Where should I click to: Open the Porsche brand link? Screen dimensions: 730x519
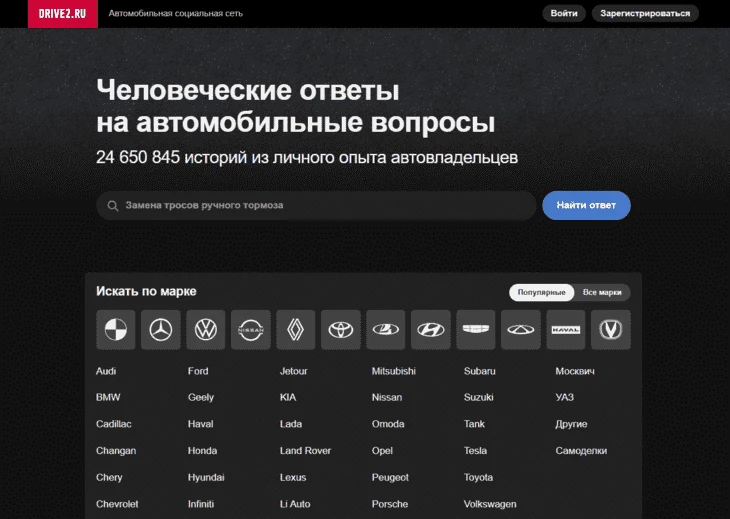[x=390, y=504]
